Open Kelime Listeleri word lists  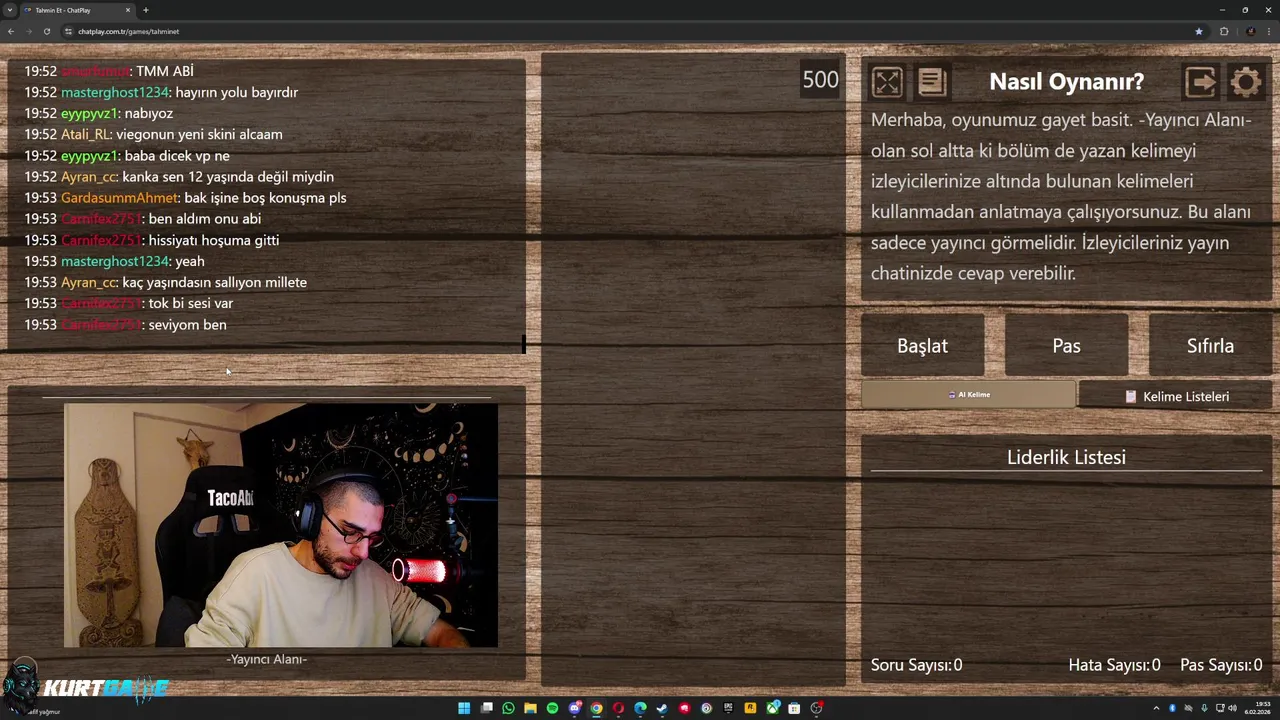point(1176,397)
